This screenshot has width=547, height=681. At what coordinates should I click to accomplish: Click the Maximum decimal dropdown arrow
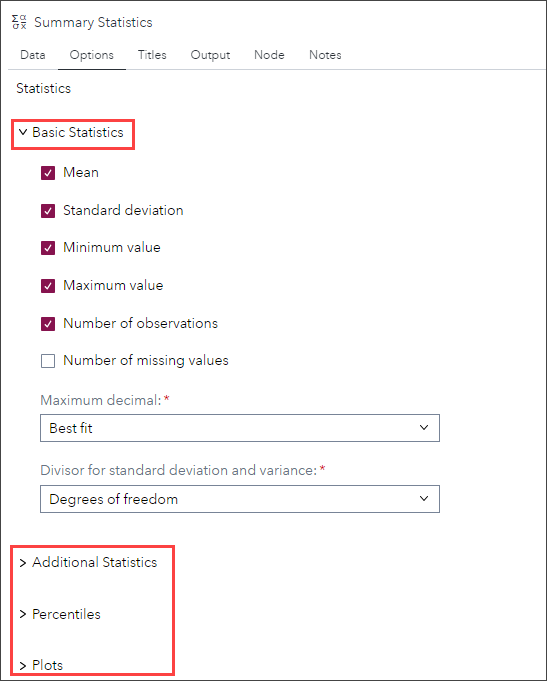click(424, 428)
